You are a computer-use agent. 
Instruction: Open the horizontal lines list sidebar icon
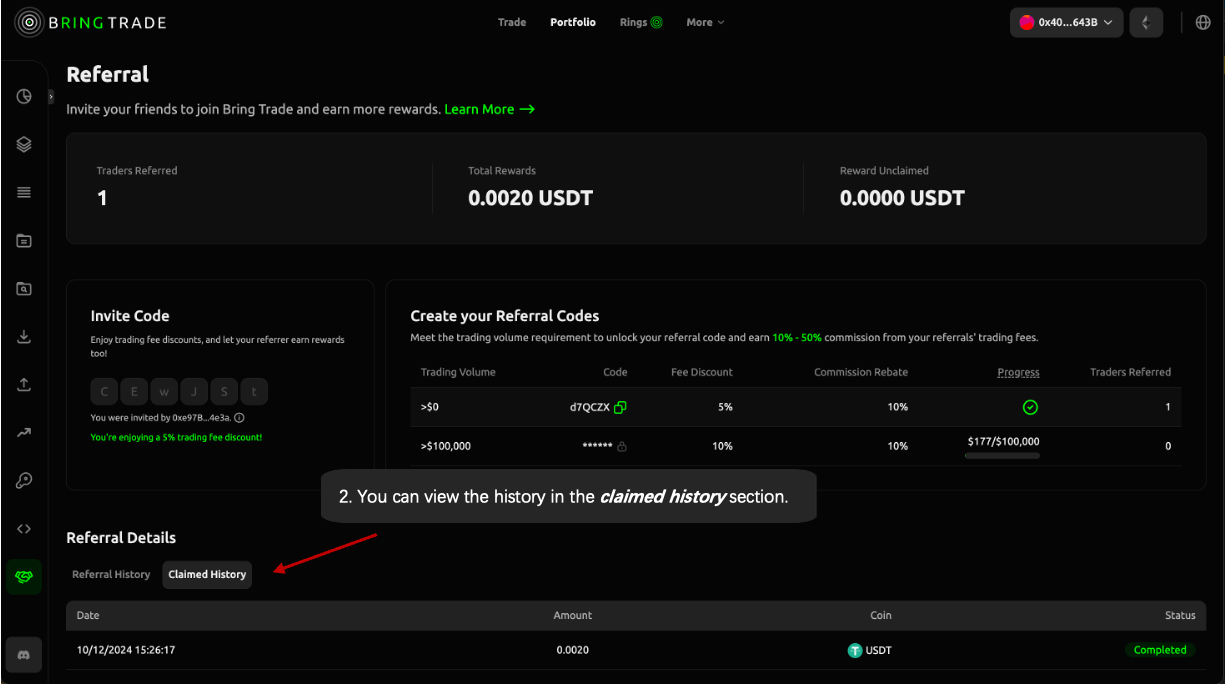click(24, 192)
